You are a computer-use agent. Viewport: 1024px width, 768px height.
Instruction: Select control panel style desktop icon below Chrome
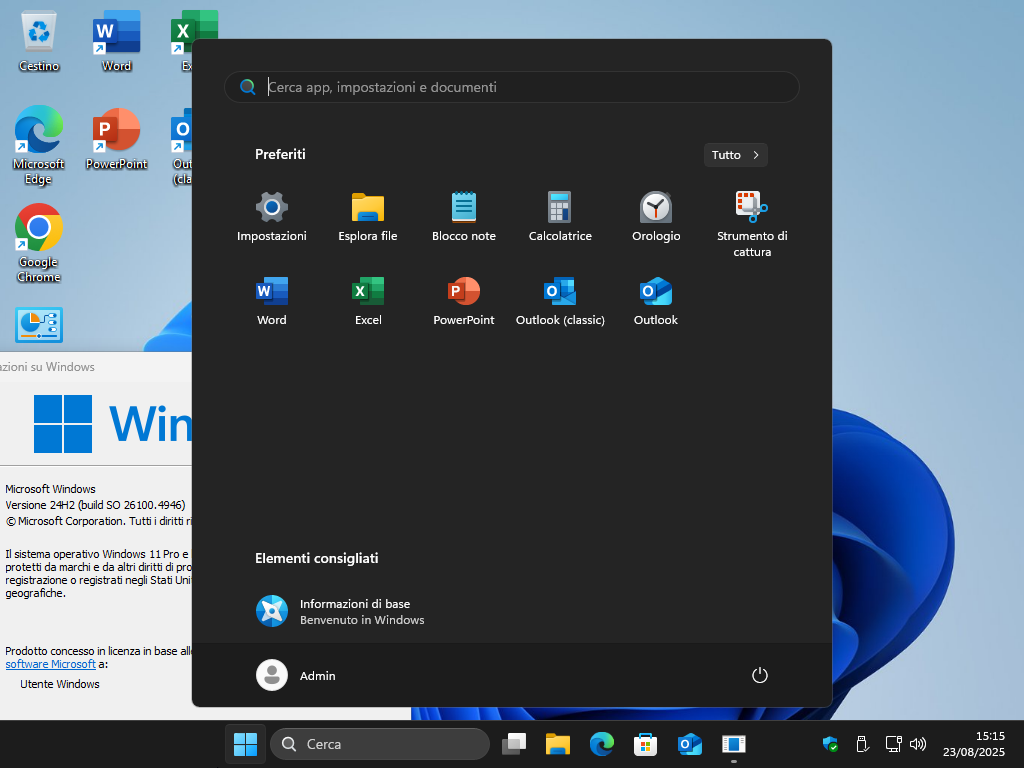pos(39,325)
